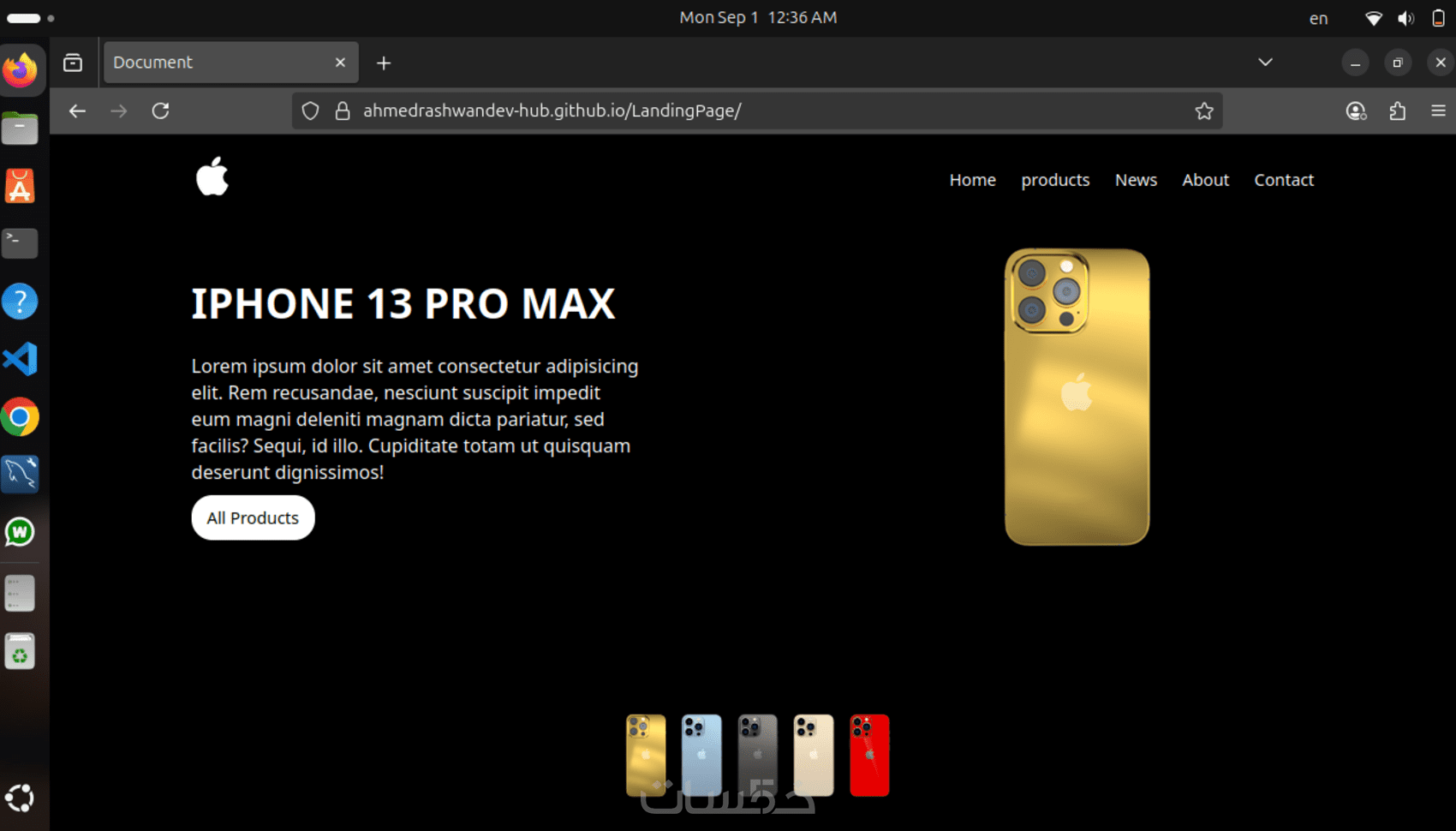
Task: Open the extensions puzzle icon
Action: pyautogui.click(x=1398, y=111)
